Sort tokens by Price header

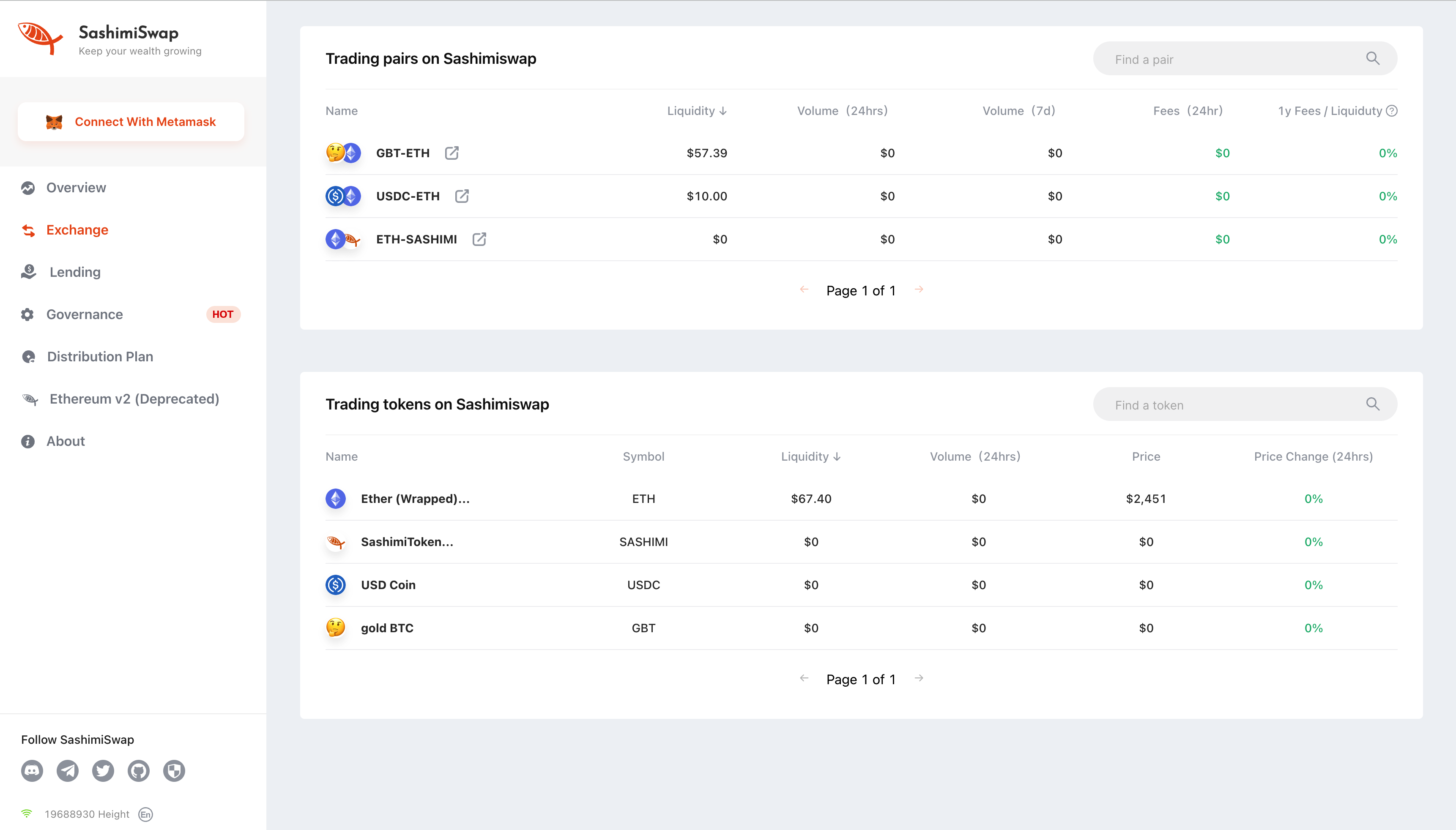click(1146, 456)
